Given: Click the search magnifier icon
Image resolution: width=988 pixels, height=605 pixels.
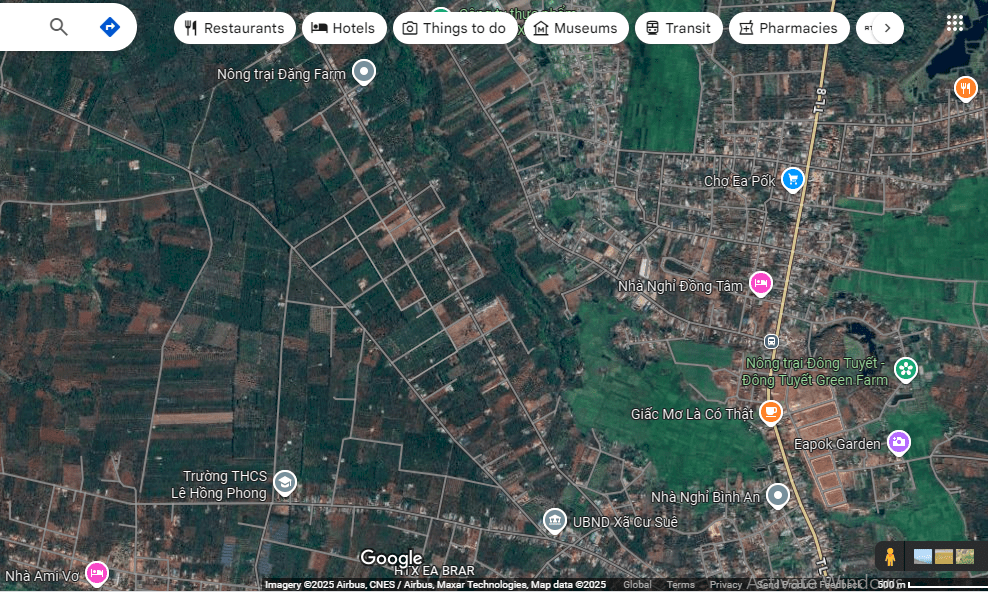Looking at the screenshot, I should click(59, 27).
